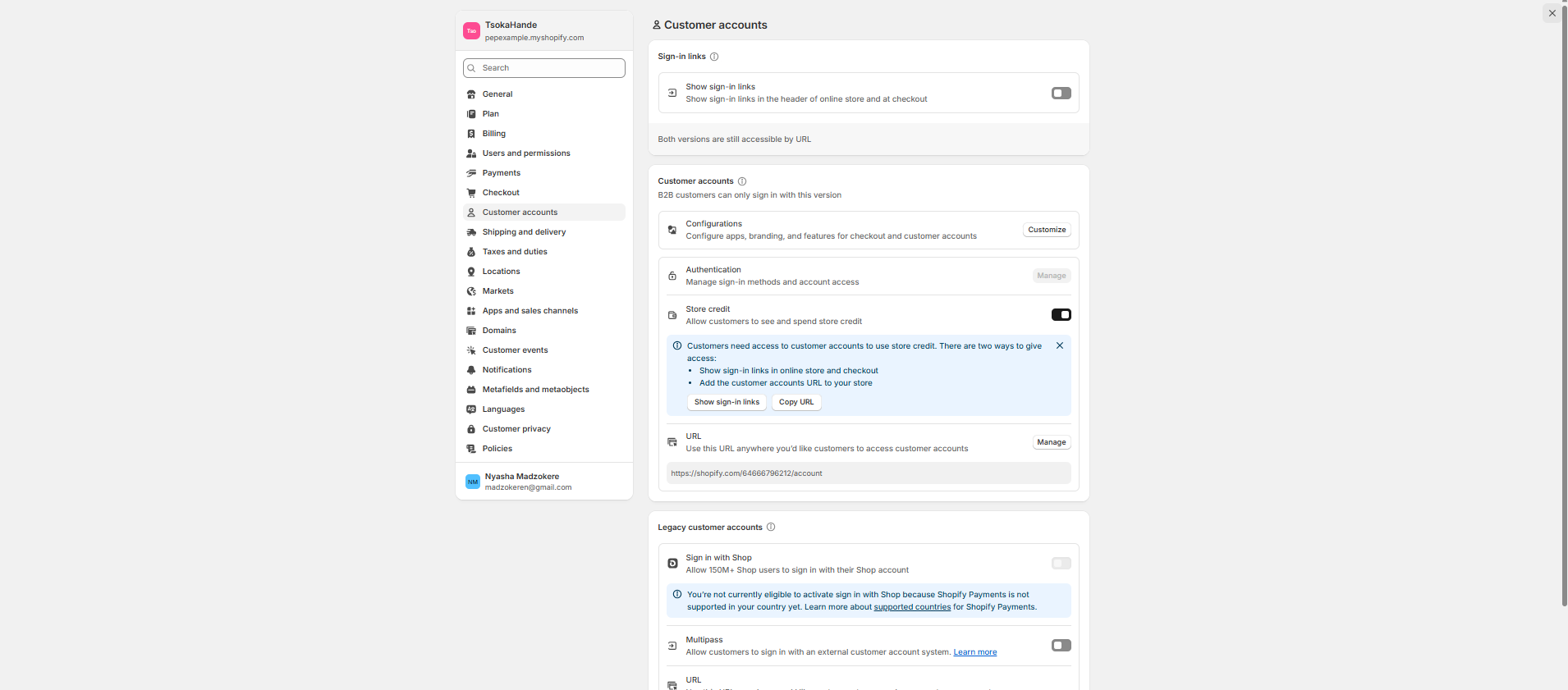Click the page vertical scrollbar
The width and height of the screenshot is (1568, 690).
[1564, 328]
